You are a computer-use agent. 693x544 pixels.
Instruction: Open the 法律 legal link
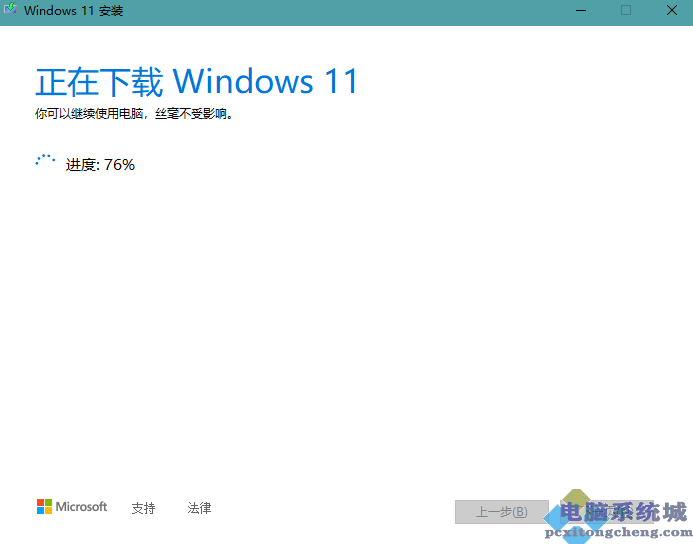point(199,508)
